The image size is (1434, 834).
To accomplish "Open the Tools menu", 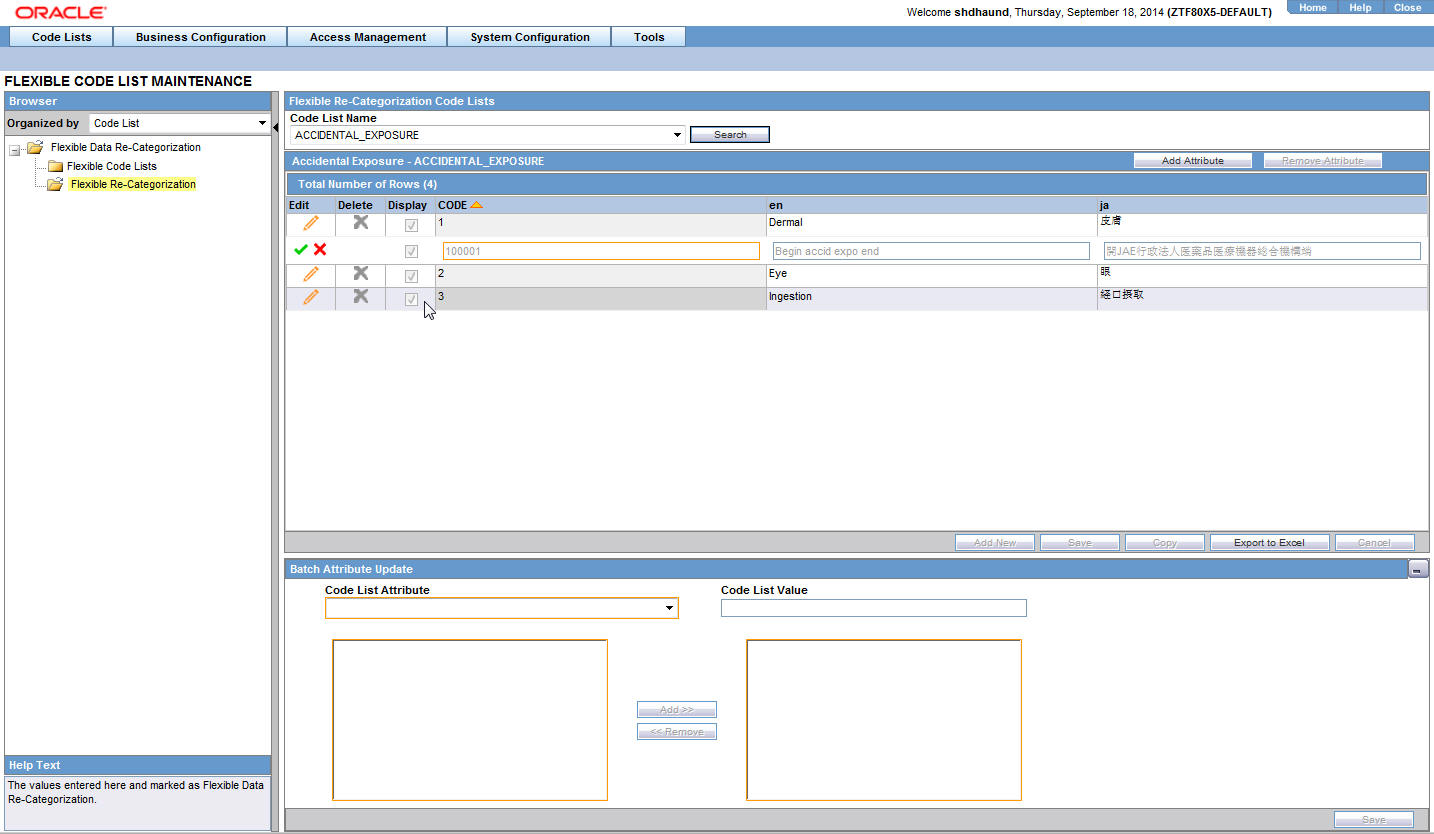I will (649, 37).
